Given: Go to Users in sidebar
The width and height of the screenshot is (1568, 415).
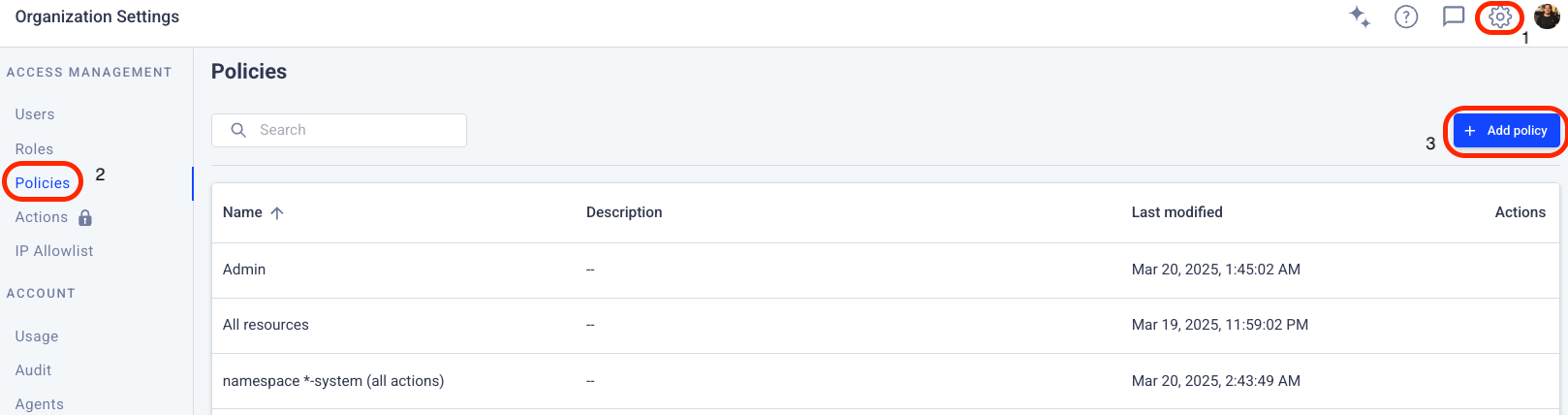Looking at the screenshot, I should [x=35, y=114].
